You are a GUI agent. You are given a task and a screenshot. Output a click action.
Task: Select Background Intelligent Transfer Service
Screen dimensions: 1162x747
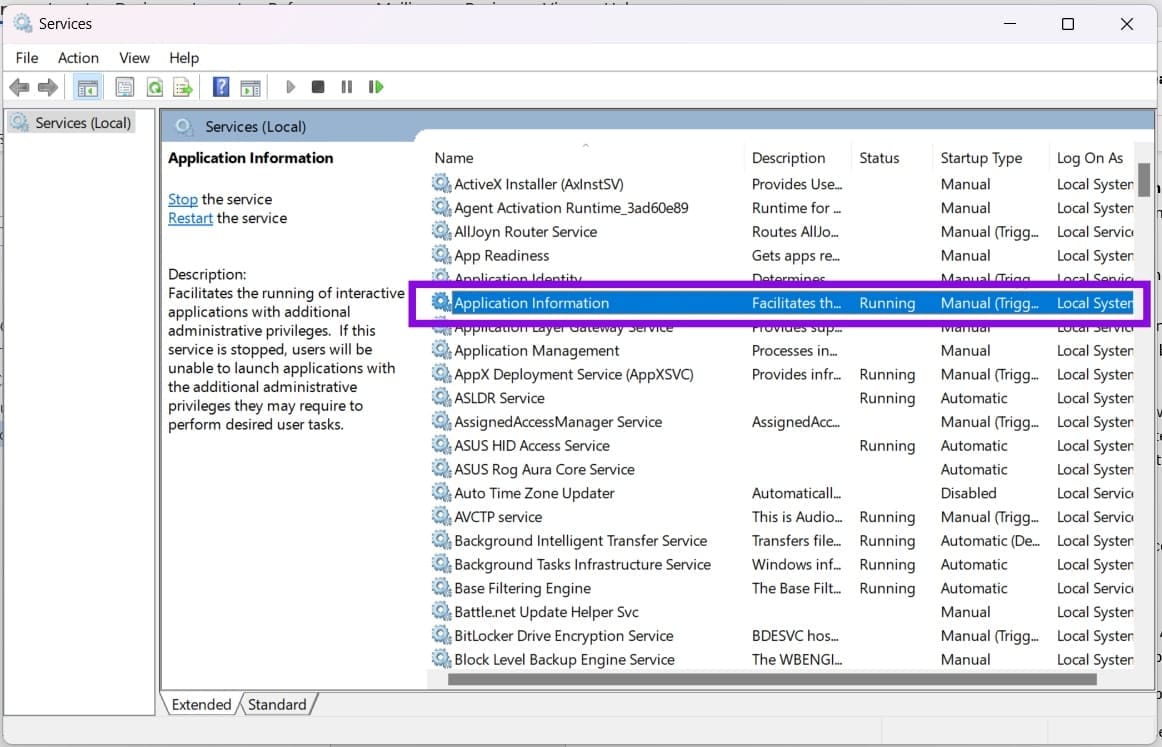(781, 540)
